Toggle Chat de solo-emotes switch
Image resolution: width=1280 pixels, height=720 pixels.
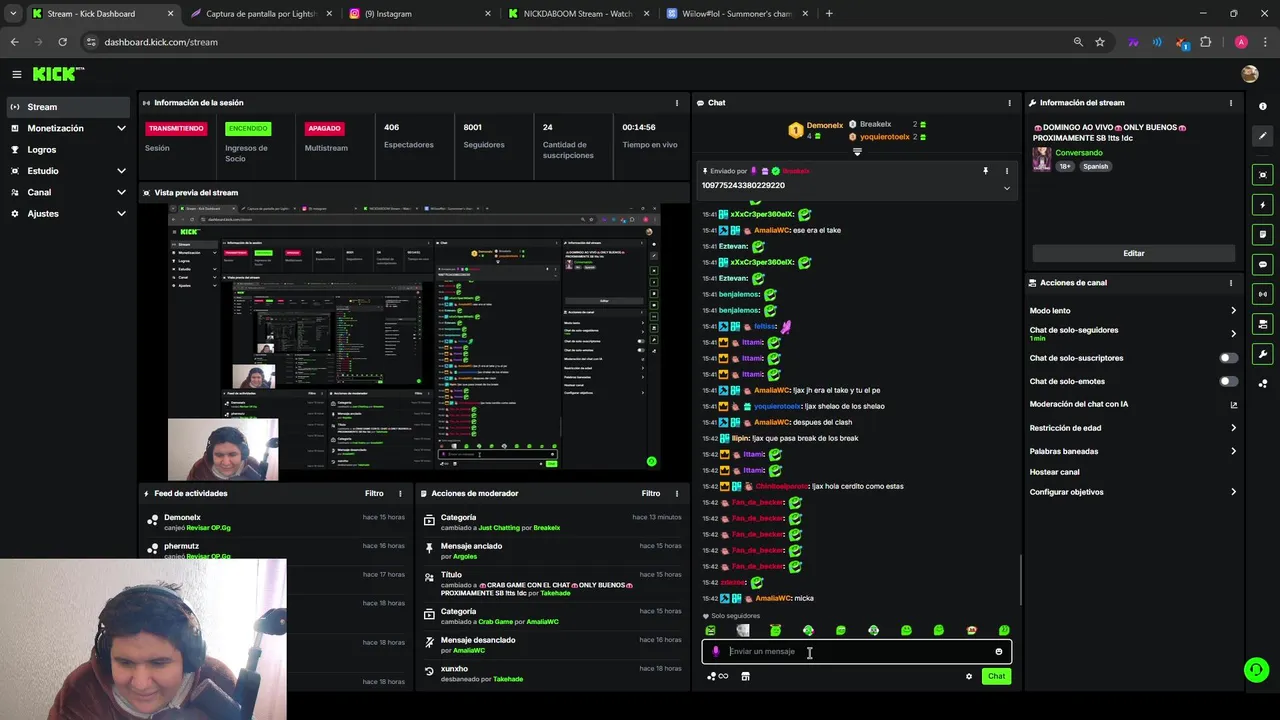pyautogui.click(x=1228, y=381)
